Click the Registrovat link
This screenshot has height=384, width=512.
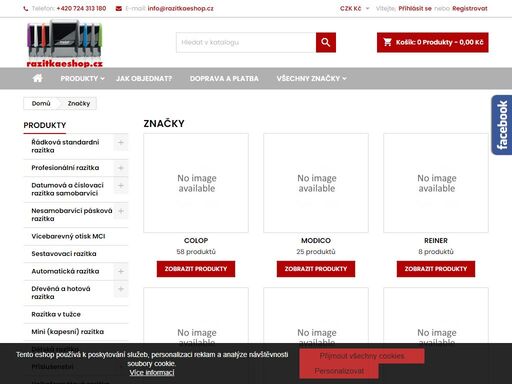click(x=470, y=9)
